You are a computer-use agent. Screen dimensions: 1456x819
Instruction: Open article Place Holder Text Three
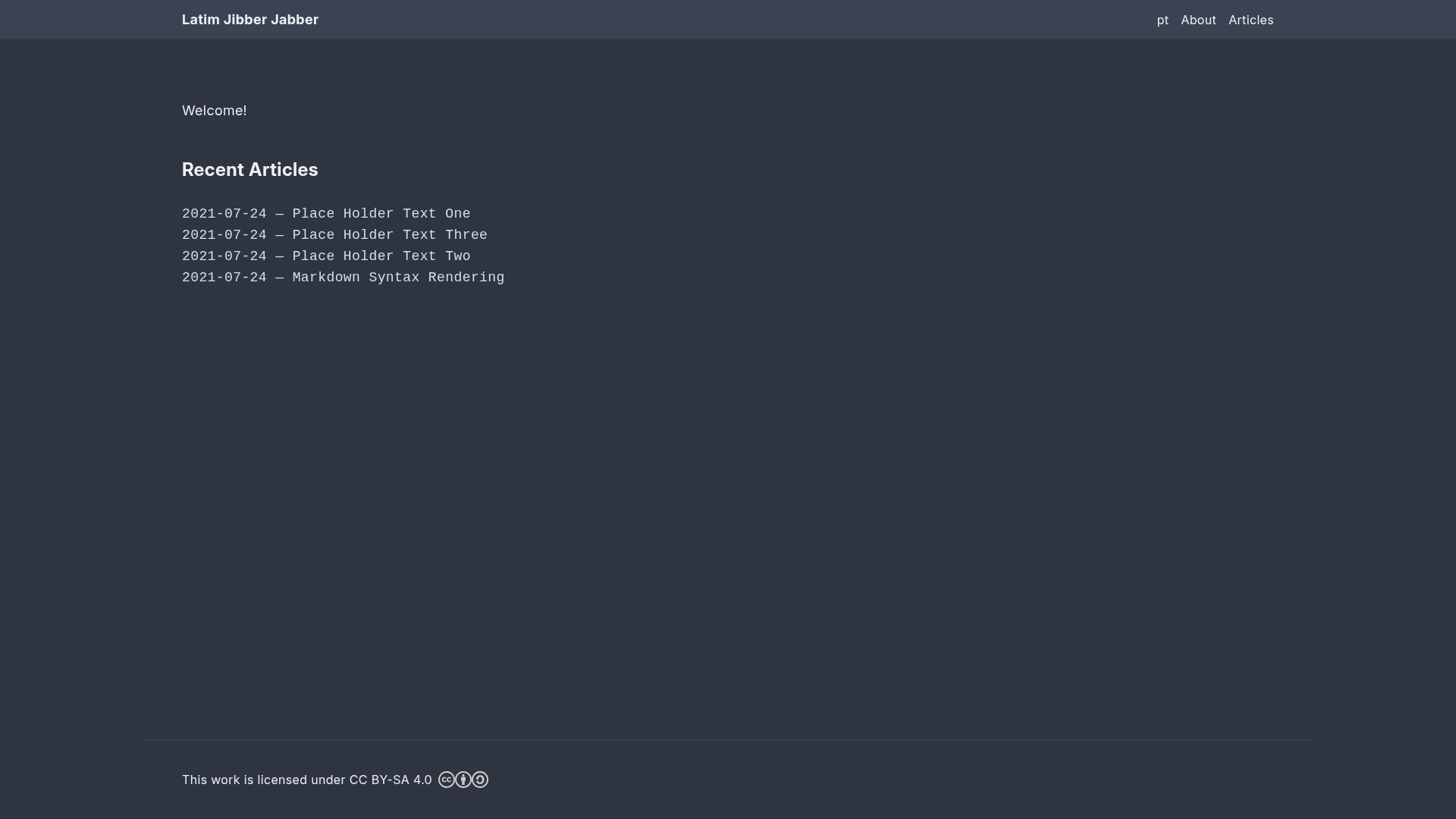pyautogui.click(x=390, y=235)
